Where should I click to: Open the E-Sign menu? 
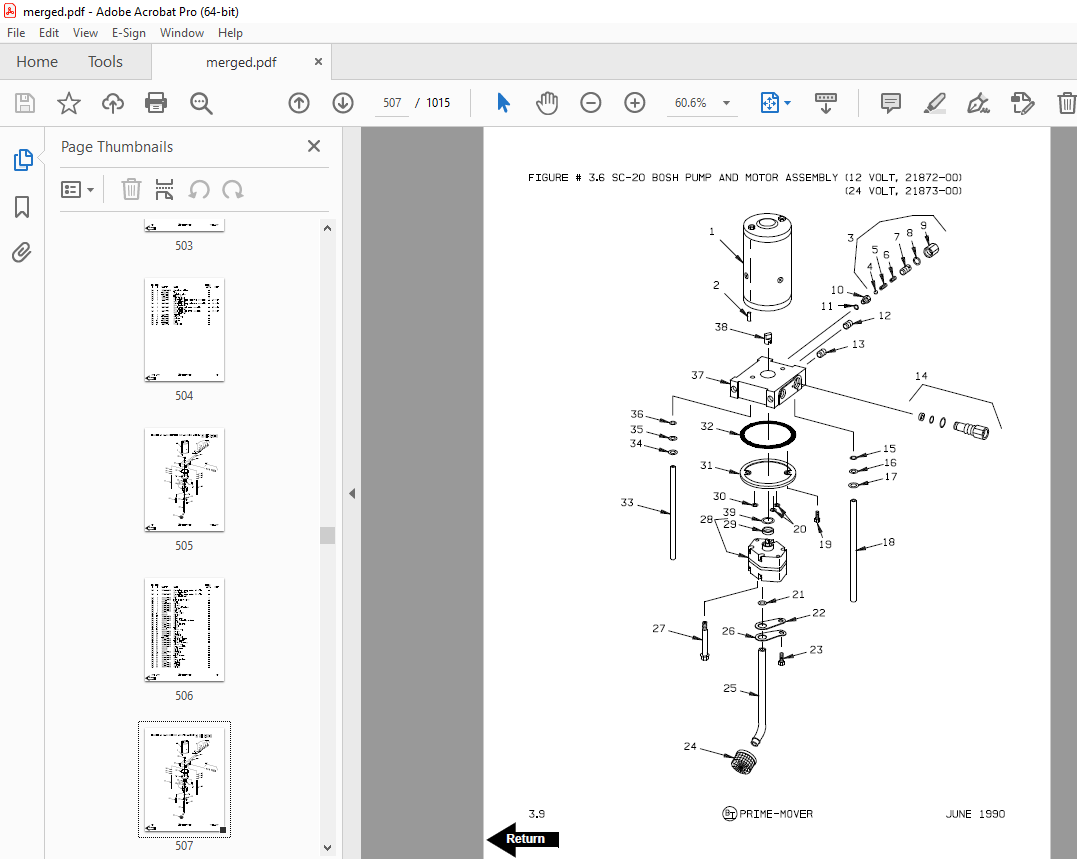click(129, 33)
